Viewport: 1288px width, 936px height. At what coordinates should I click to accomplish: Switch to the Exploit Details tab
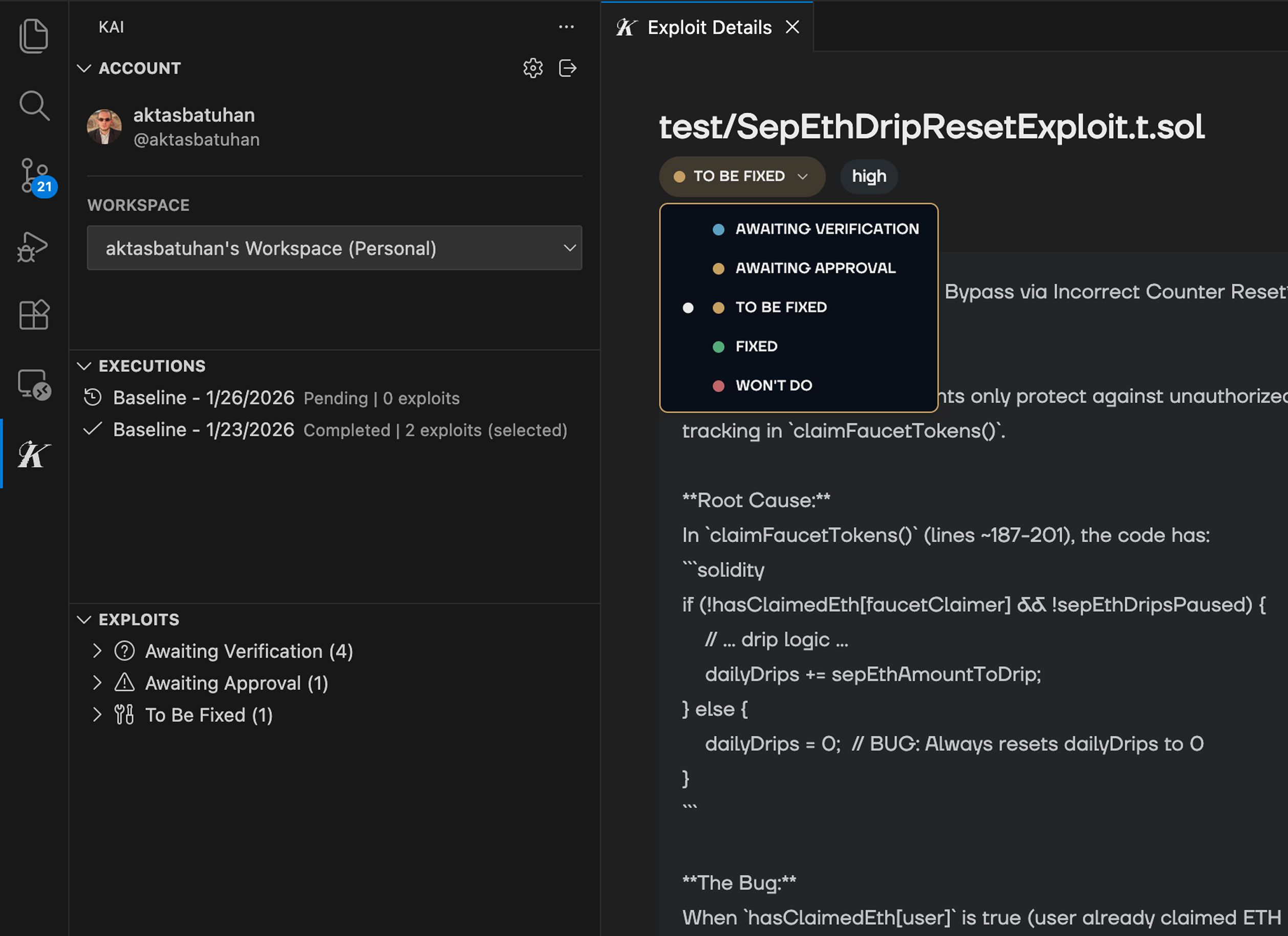pyautogui.click(x=709, y=27)
